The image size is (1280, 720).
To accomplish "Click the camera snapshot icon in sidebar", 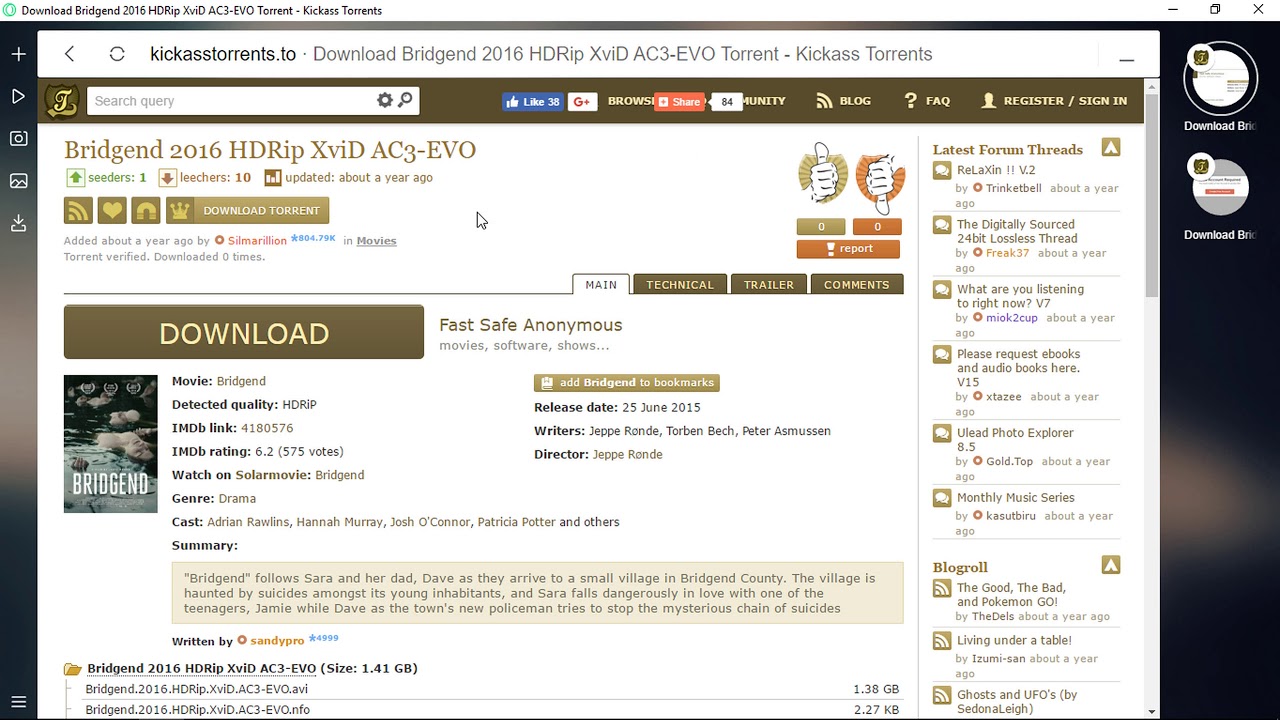I will coord(18,139).
